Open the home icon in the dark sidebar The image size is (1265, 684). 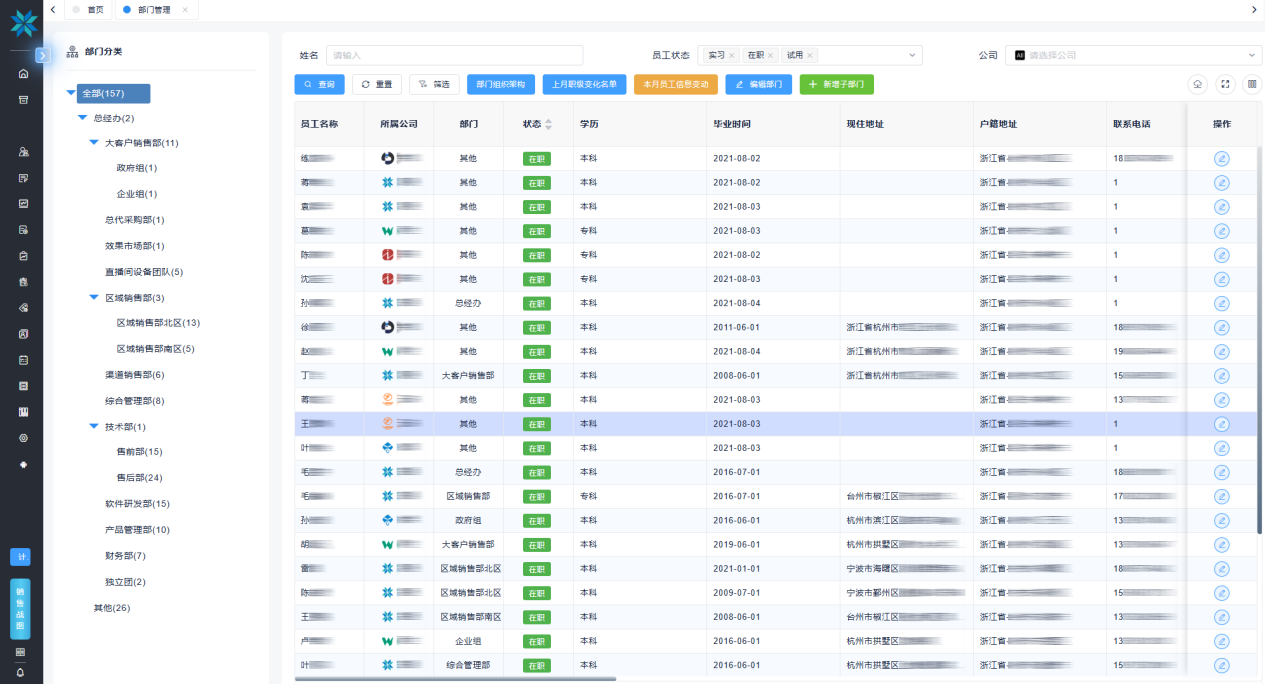click(23, 74)
